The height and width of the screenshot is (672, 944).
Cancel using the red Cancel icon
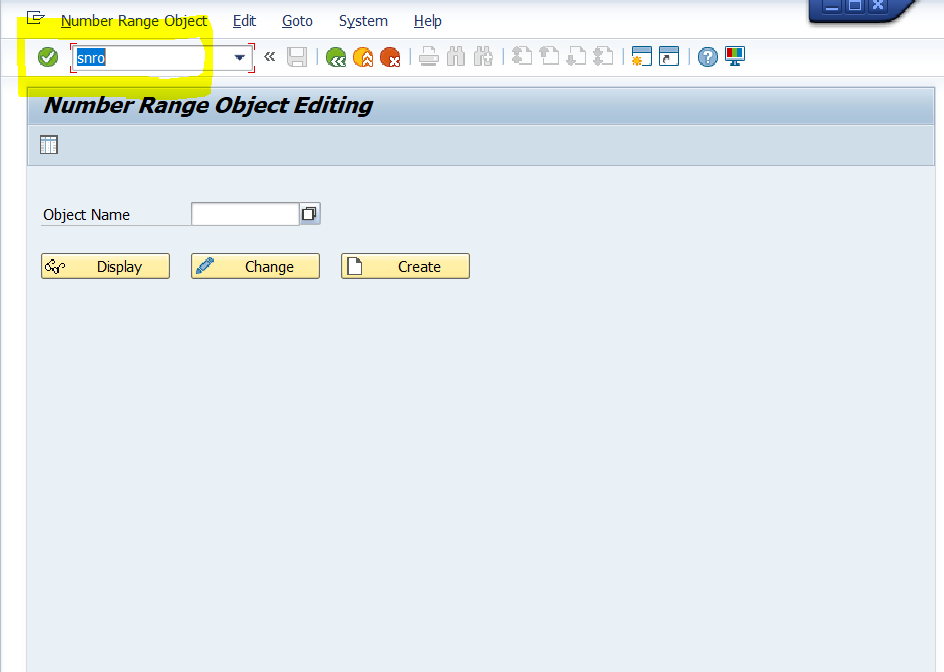click(x=390, y=57)
